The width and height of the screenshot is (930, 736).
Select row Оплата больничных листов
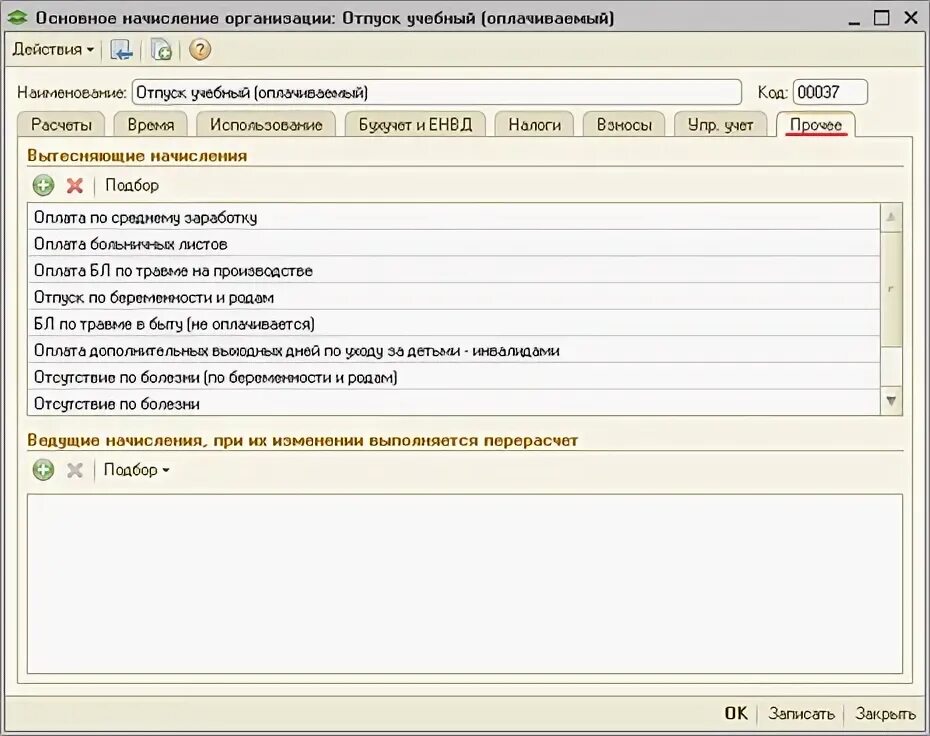[x=454, y=244]
